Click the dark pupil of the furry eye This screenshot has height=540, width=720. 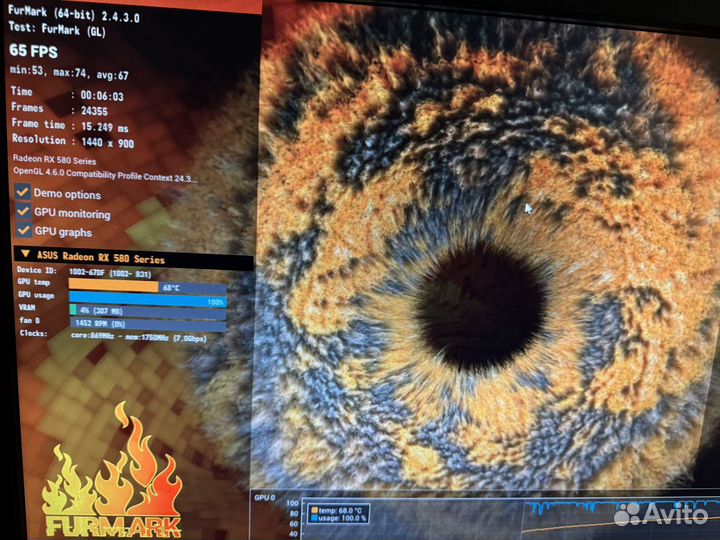click(481, 307)
